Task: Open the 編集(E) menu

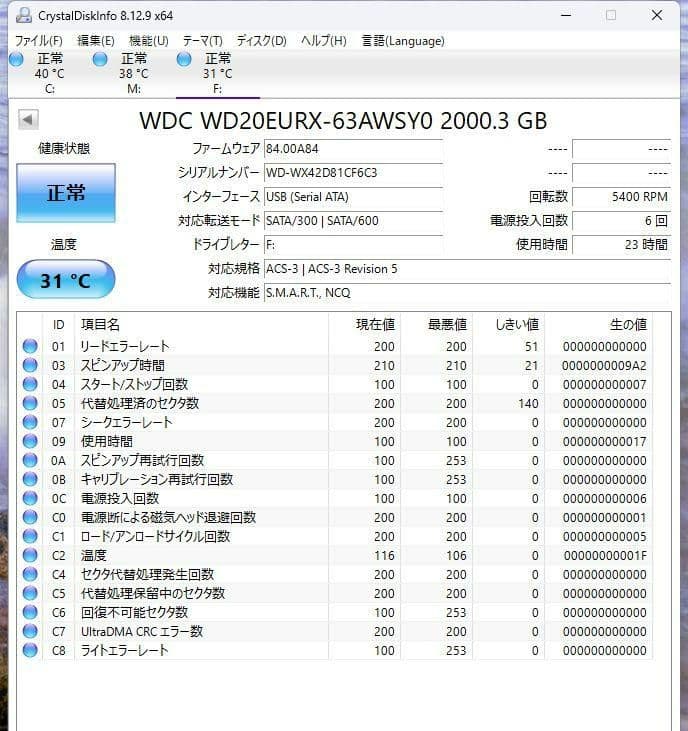Action: [96, 41]
